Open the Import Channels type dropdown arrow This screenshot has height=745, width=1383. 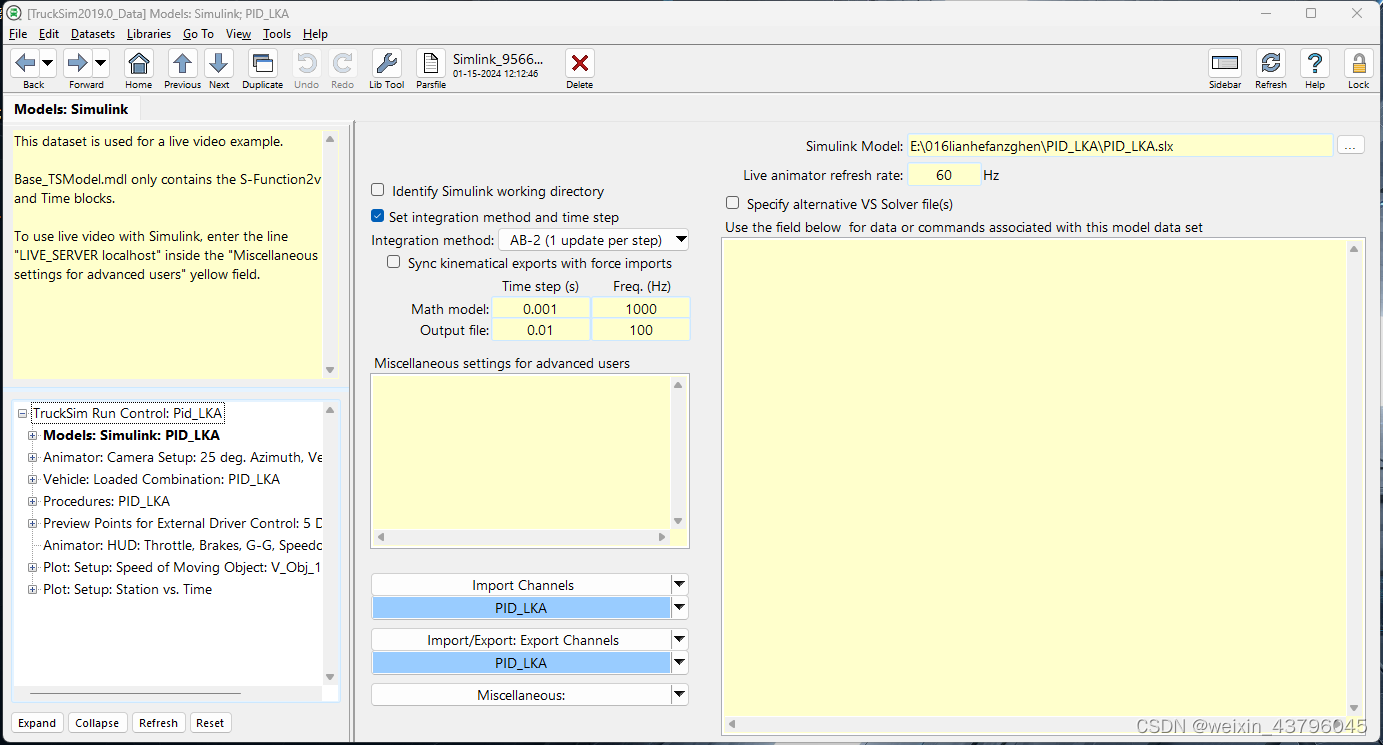point(680,585)
